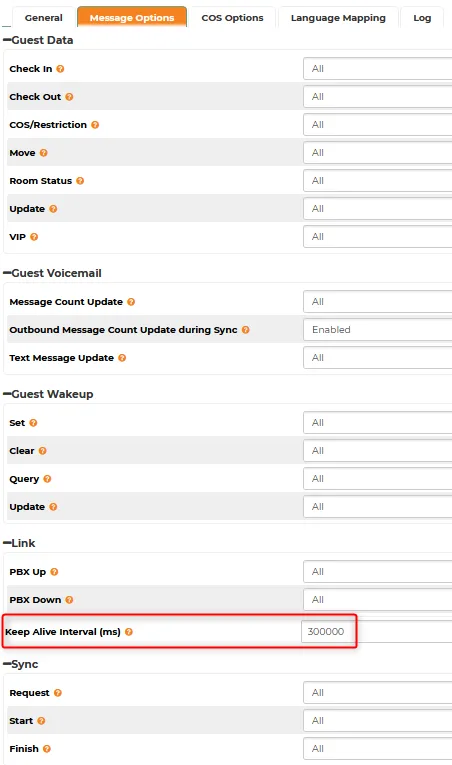Open the Language Mapping tab
Screen dimensions: 452x765
pos(338,18)
